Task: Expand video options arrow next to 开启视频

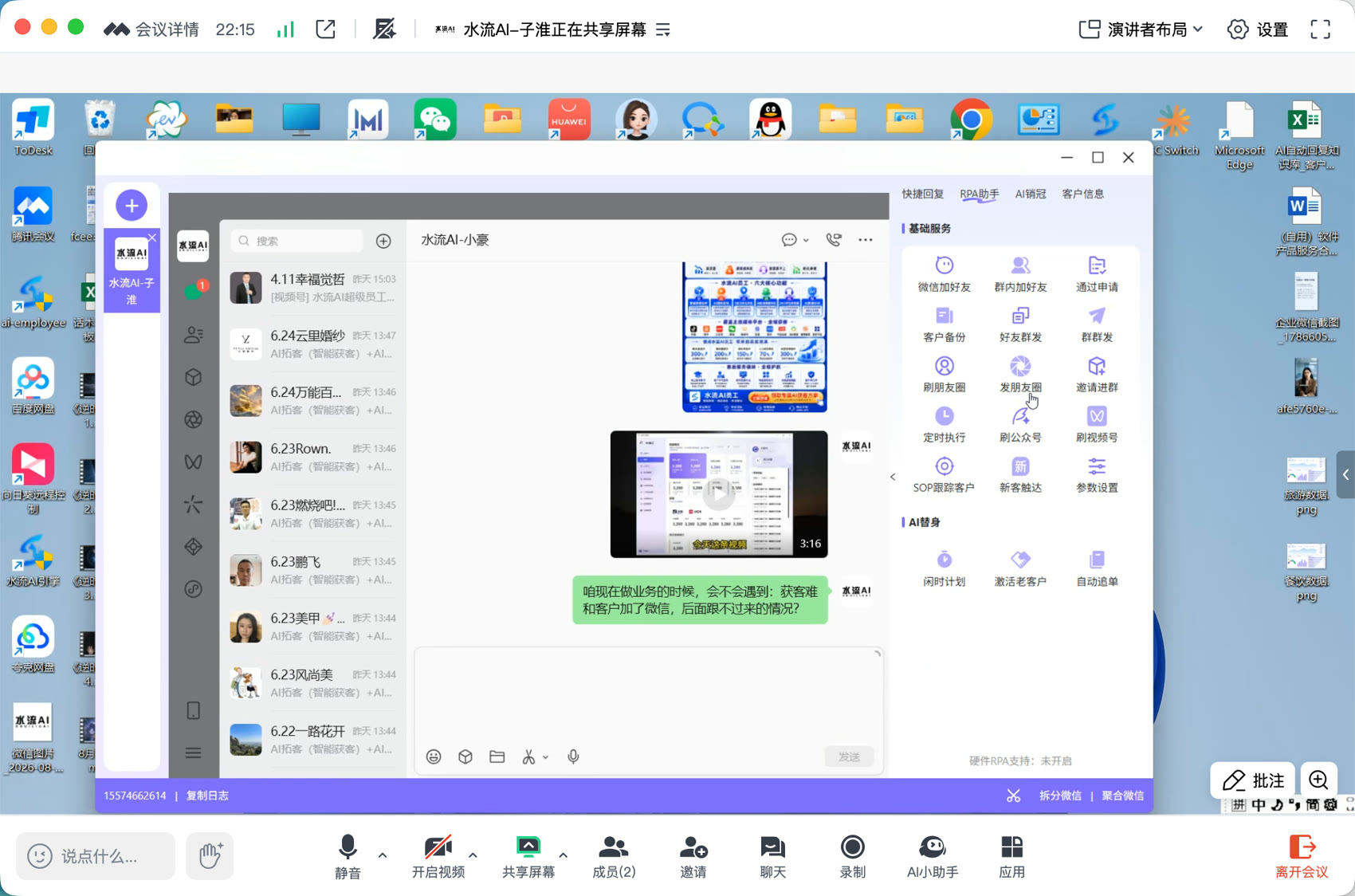Action: pyautogui.click(x=473, y=855)
